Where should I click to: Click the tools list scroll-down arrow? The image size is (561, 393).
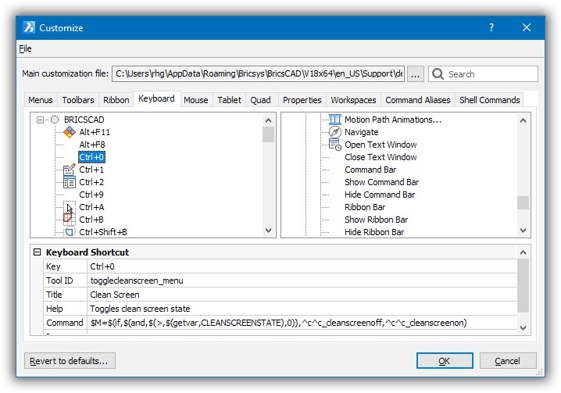coord(523,231)
